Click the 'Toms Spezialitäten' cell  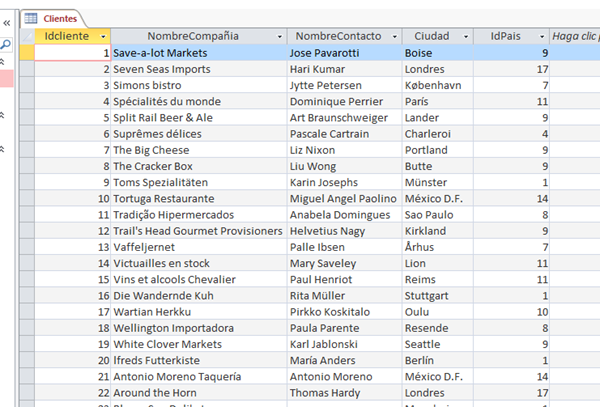[199, 182]
